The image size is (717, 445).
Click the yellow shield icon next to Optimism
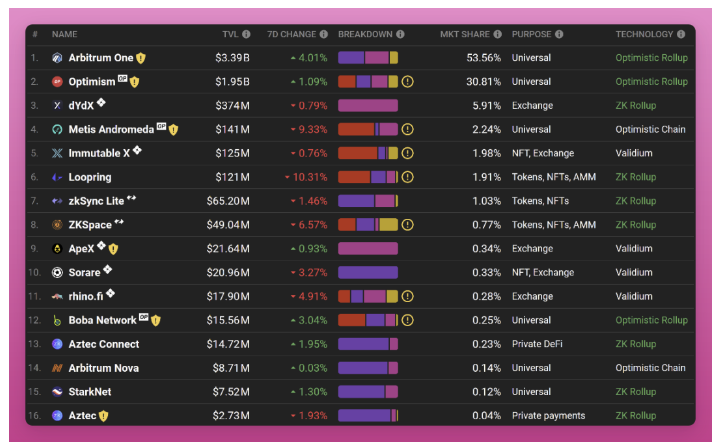[x=134, y=82]
